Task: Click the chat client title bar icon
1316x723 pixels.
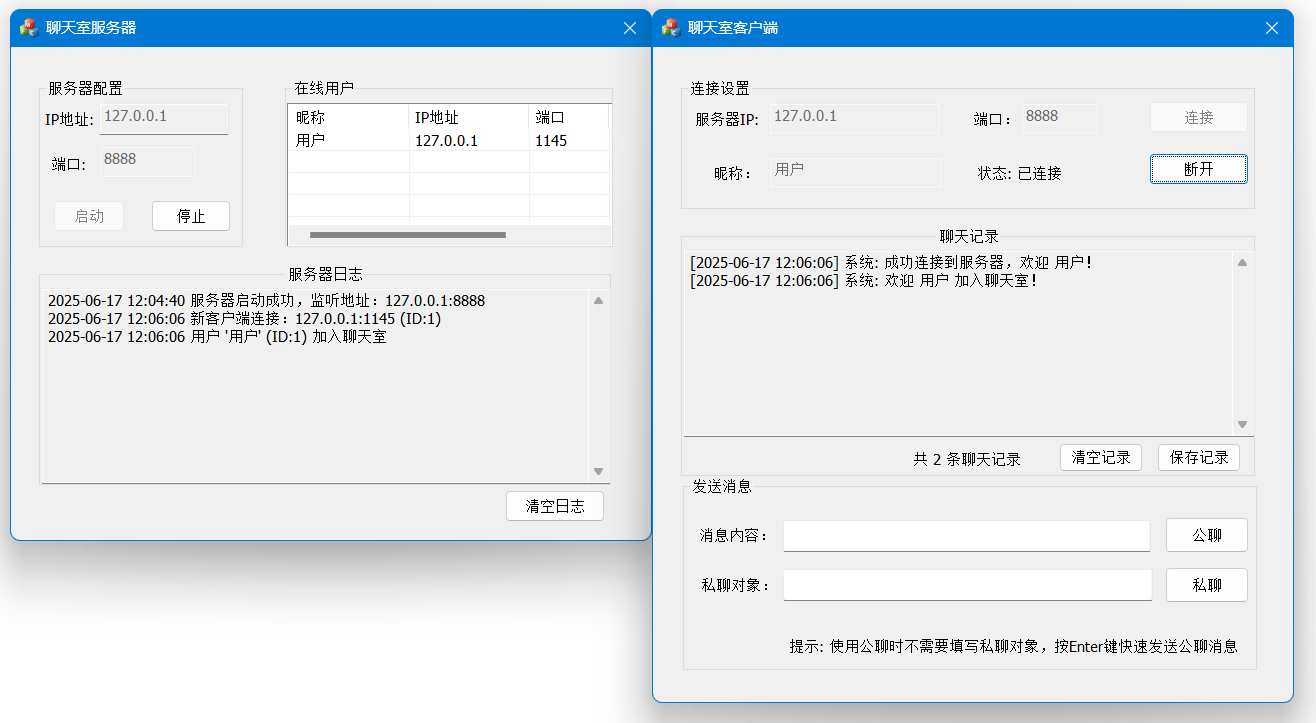Action: coord(671,28)
